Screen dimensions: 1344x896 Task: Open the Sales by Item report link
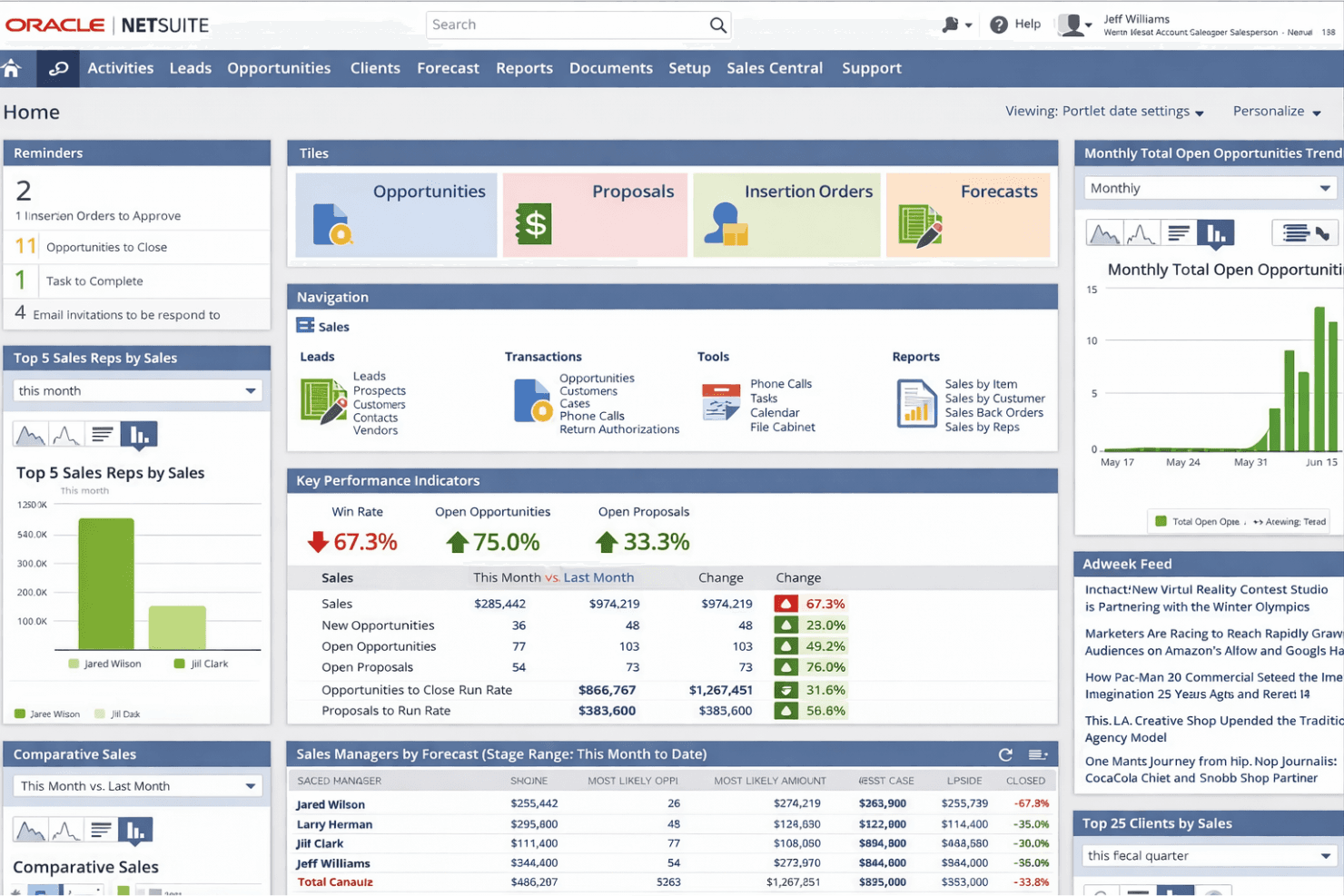coord(981,384)
